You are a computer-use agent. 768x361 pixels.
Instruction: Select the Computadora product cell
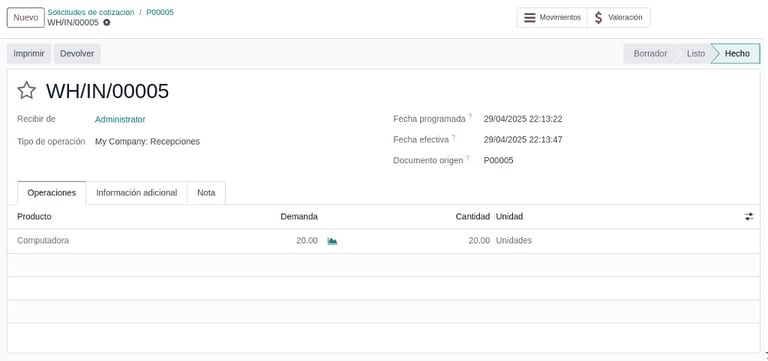(x=43, y=241)
